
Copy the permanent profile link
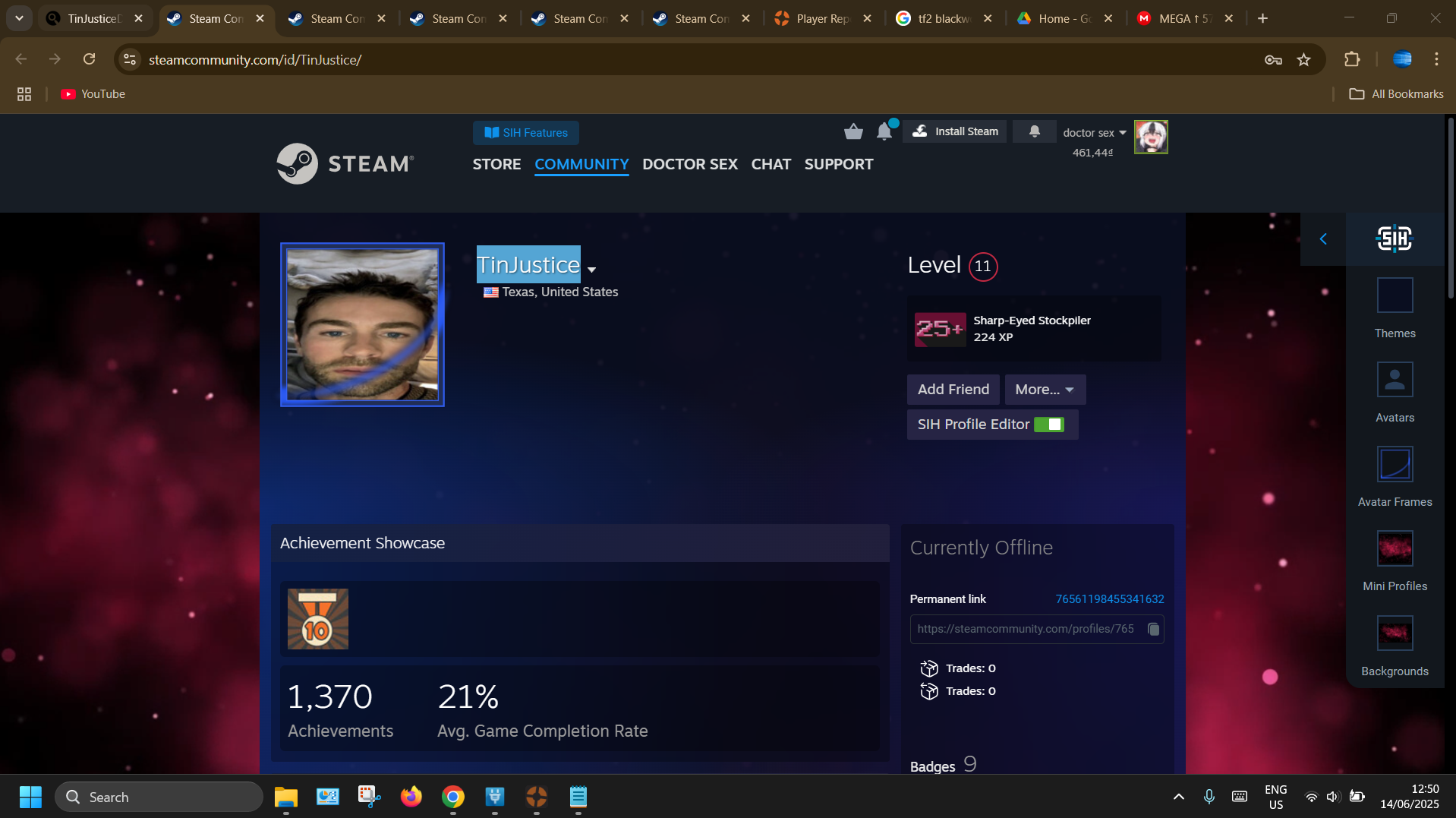coord(1153,629)
